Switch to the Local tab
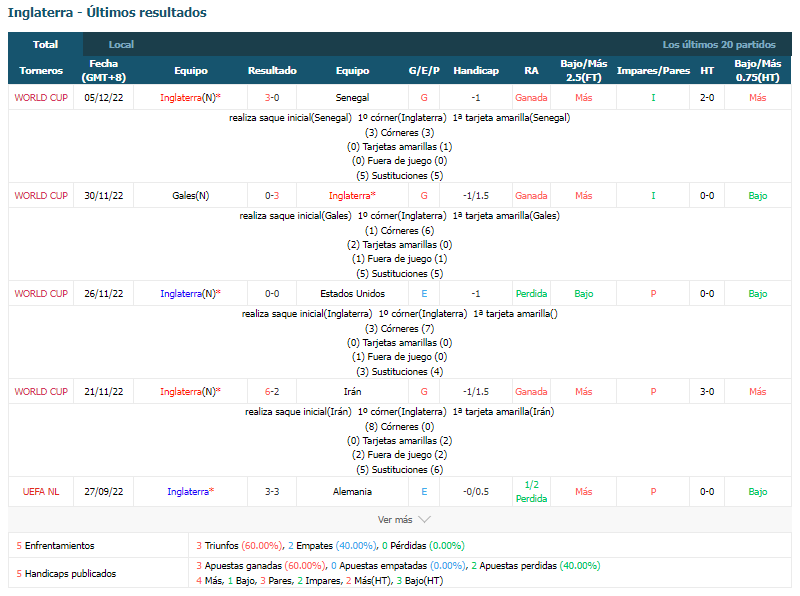Screen dimensions: 800x596 point(121,44)
